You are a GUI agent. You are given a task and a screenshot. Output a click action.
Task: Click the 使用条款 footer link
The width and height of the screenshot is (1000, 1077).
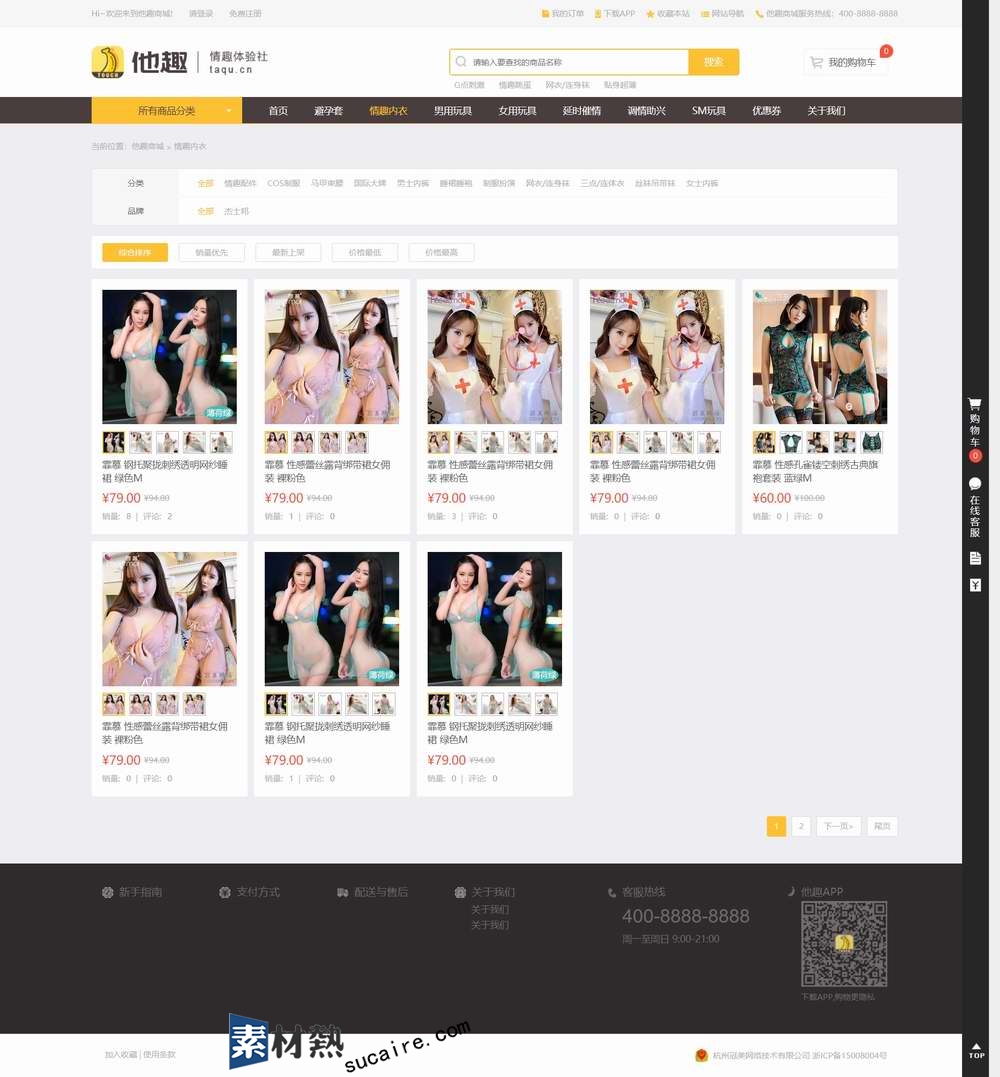(159, 1054)
